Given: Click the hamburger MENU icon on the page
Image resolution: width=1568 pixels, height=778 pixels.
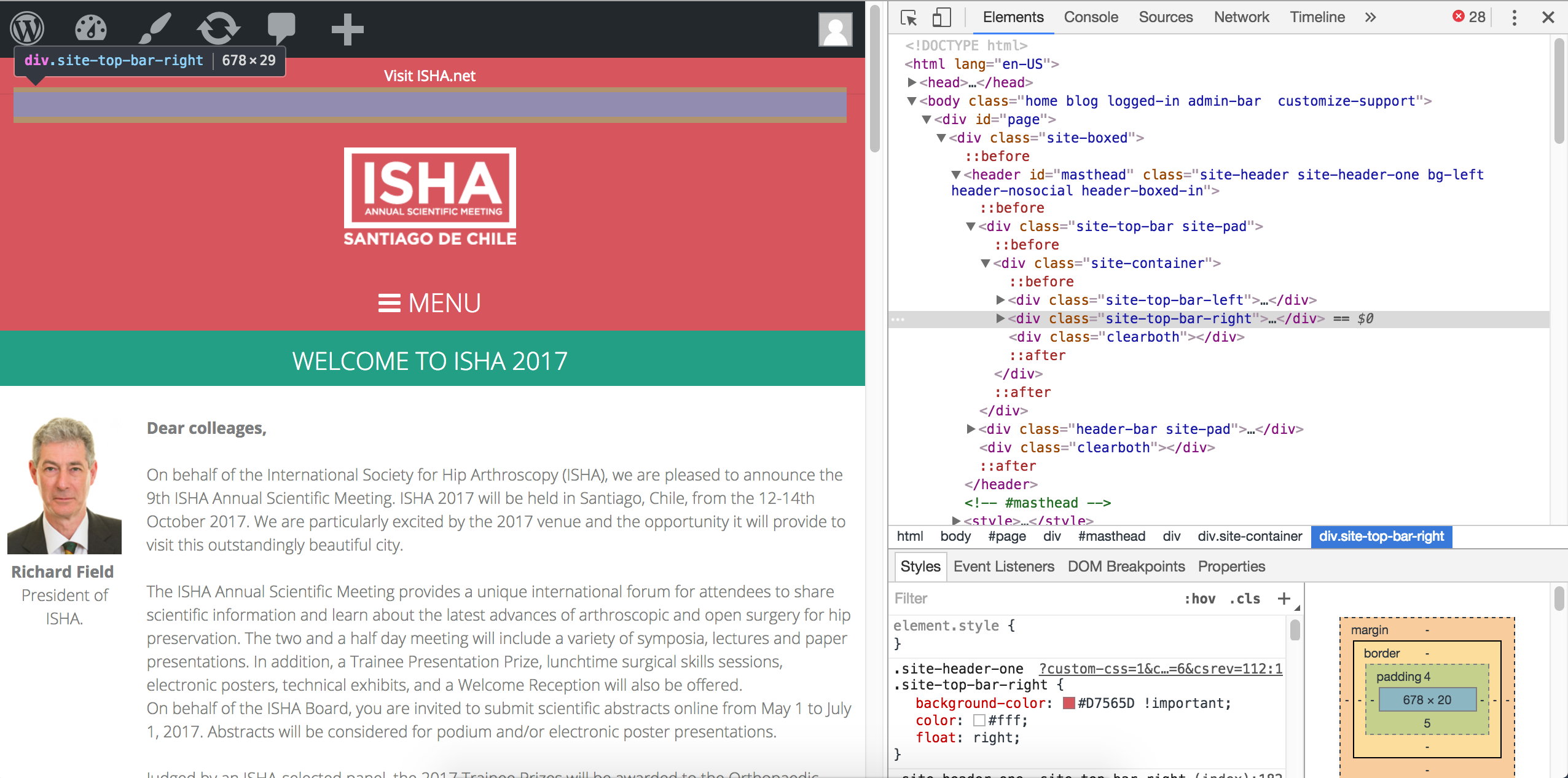Looking at the screenshot, I should pos(389,304).
